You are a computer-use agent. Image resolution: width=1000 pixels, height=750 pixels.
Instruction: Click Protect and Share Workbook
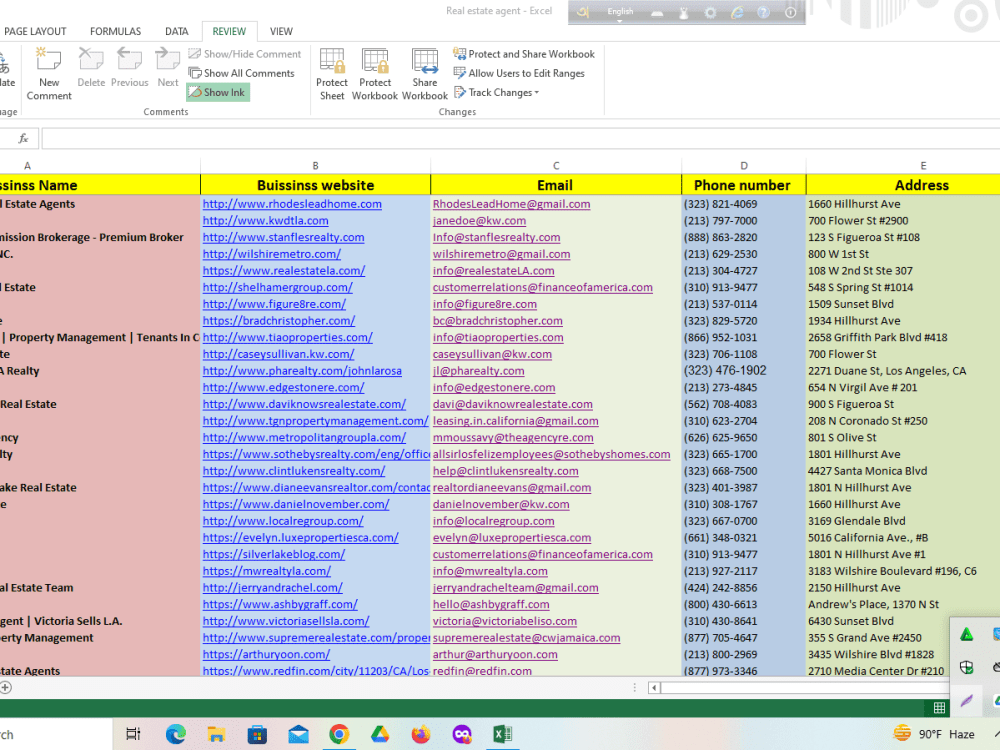[524, 54]
